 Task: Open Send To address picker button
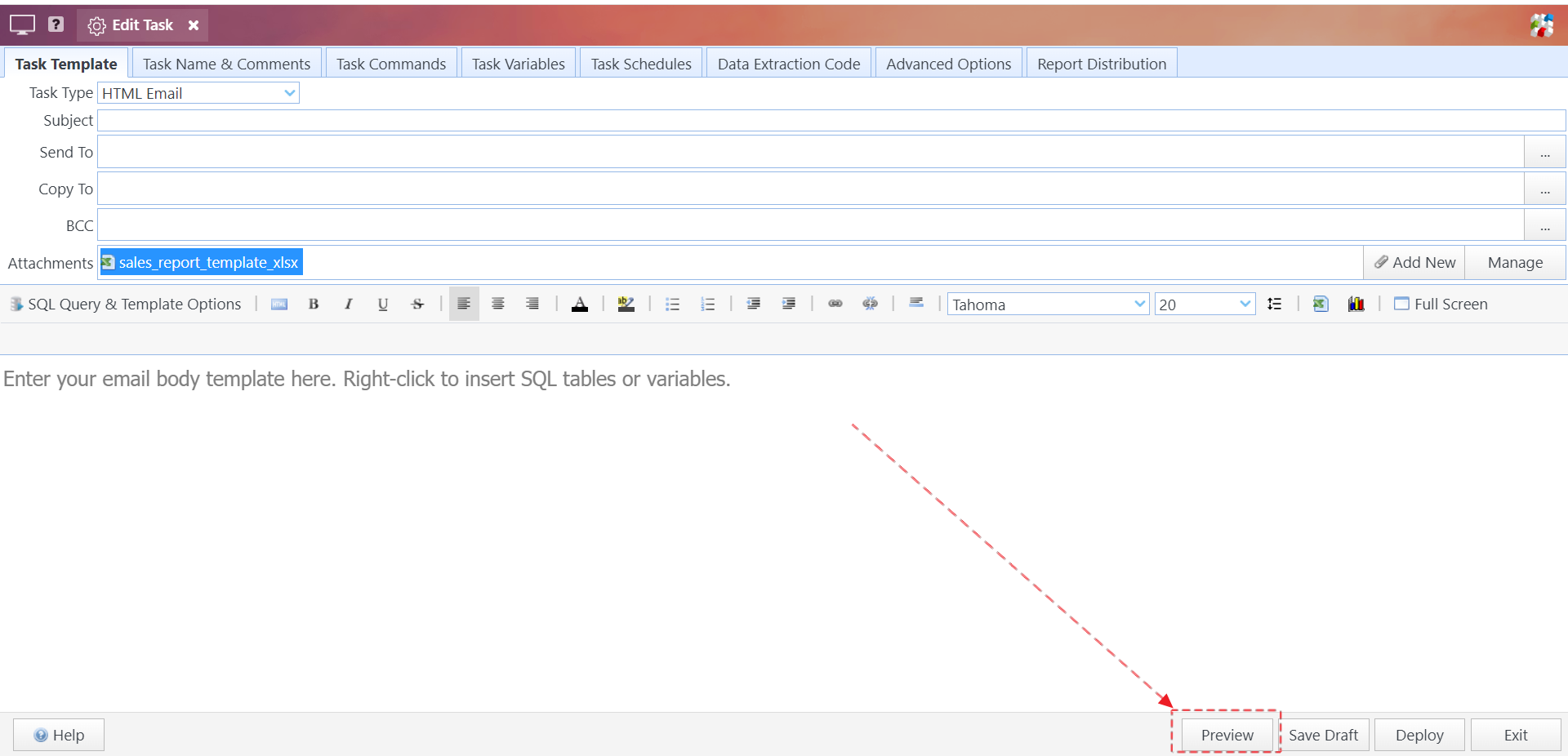(x=1545, y=152)
